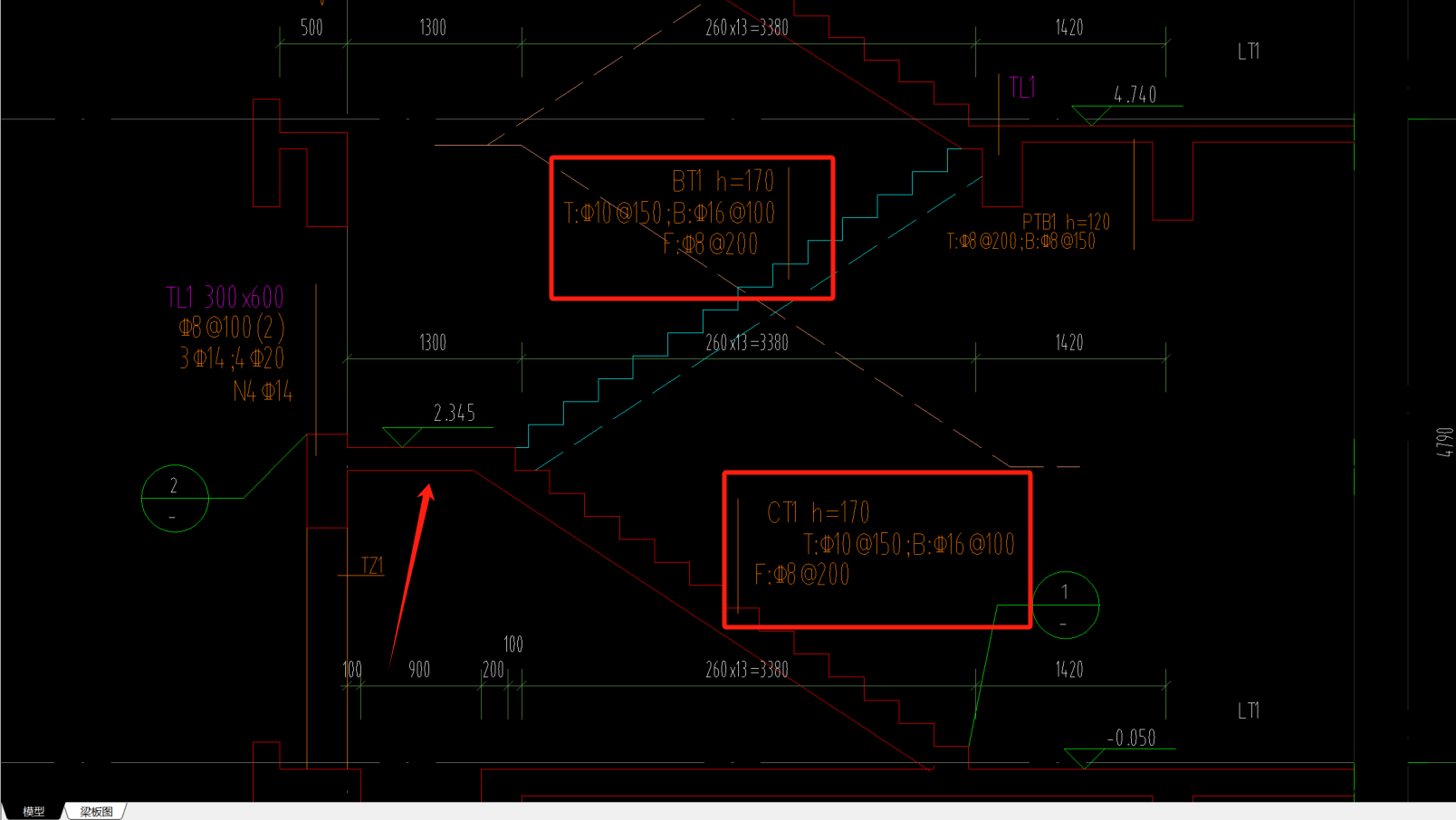Select the BT1 h=170 label

pyautogui.click(x=723, y=181)
